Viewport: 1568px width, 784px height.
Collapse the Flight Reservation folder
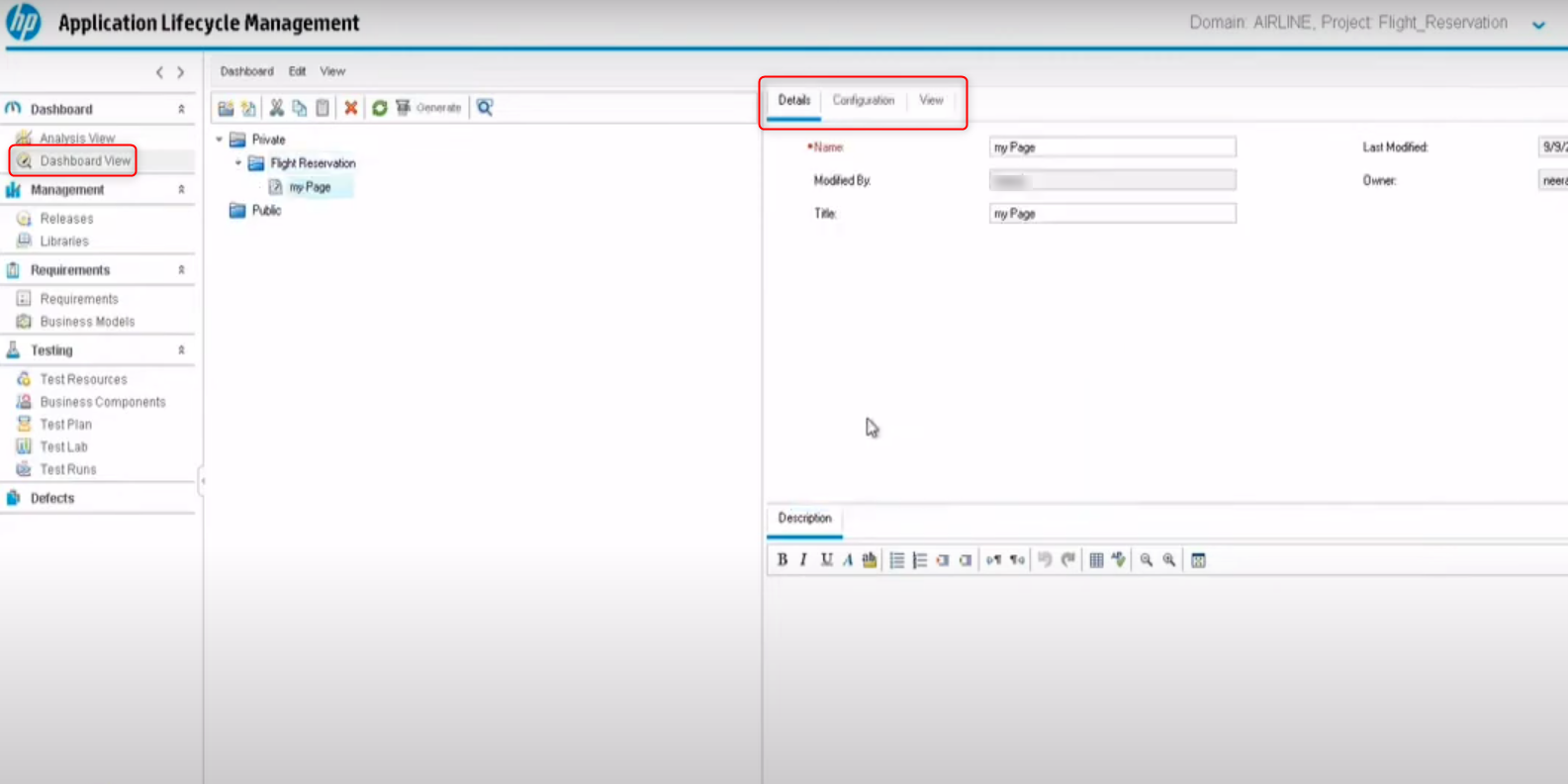(x=238, y=163)
